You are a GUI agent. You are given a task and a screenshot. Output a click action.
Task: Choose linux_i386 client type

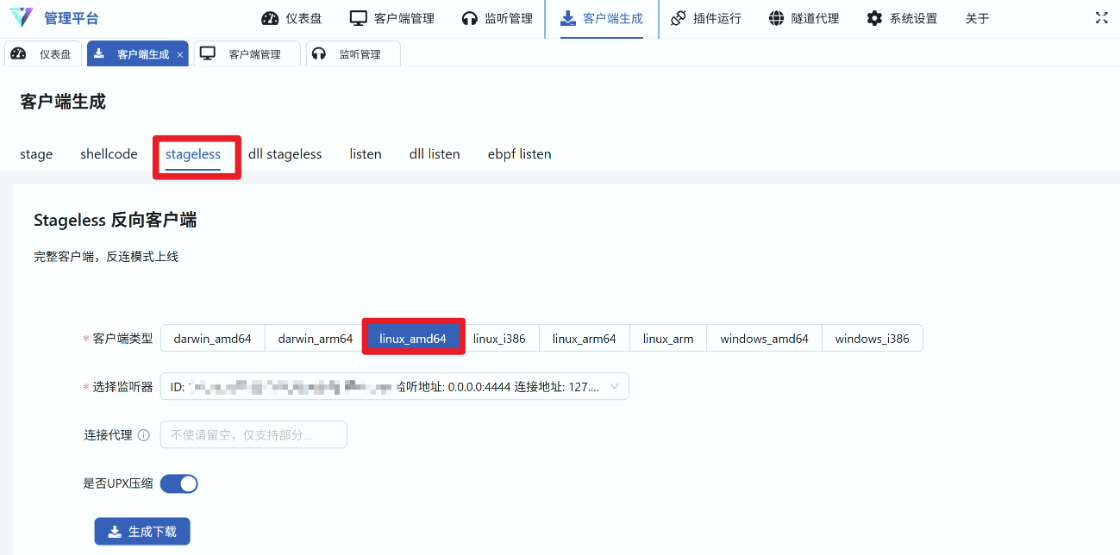coord(499,339)
